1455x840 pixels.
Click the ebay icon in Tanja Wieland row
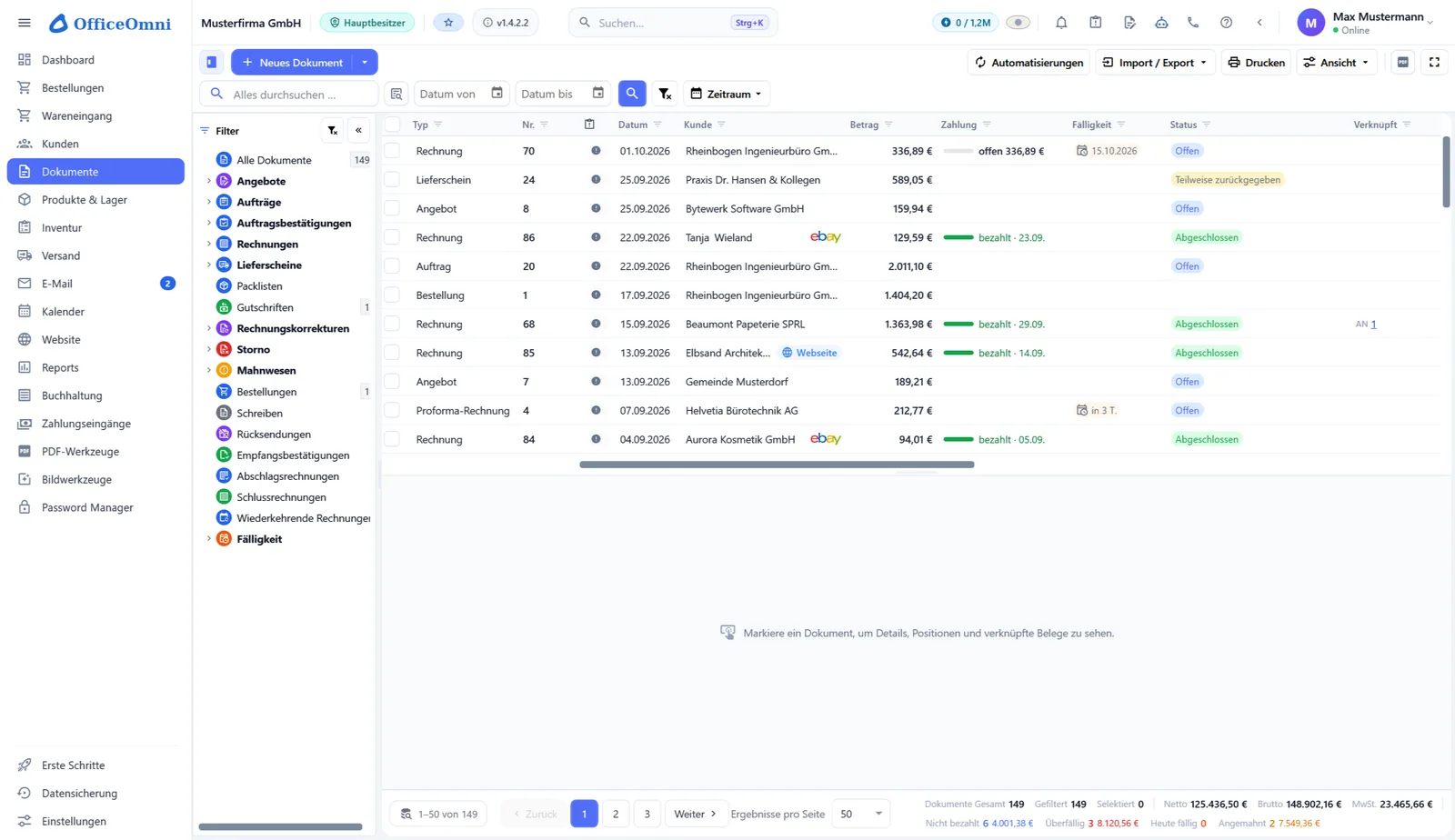point(825,237)
